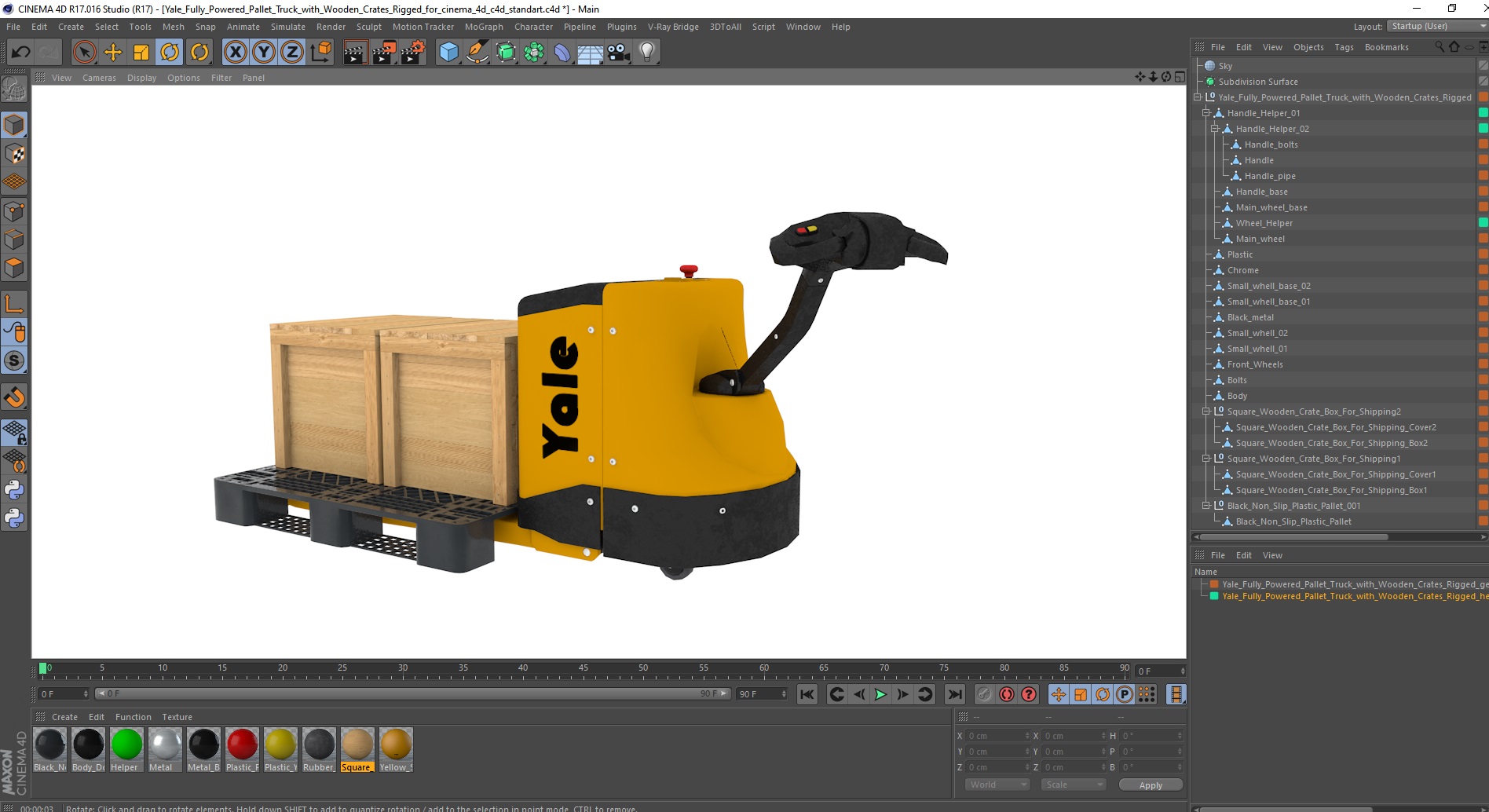Toggle Autokeying button
This screenshot has width=1489, height=812.
[x=1006, y=694]
